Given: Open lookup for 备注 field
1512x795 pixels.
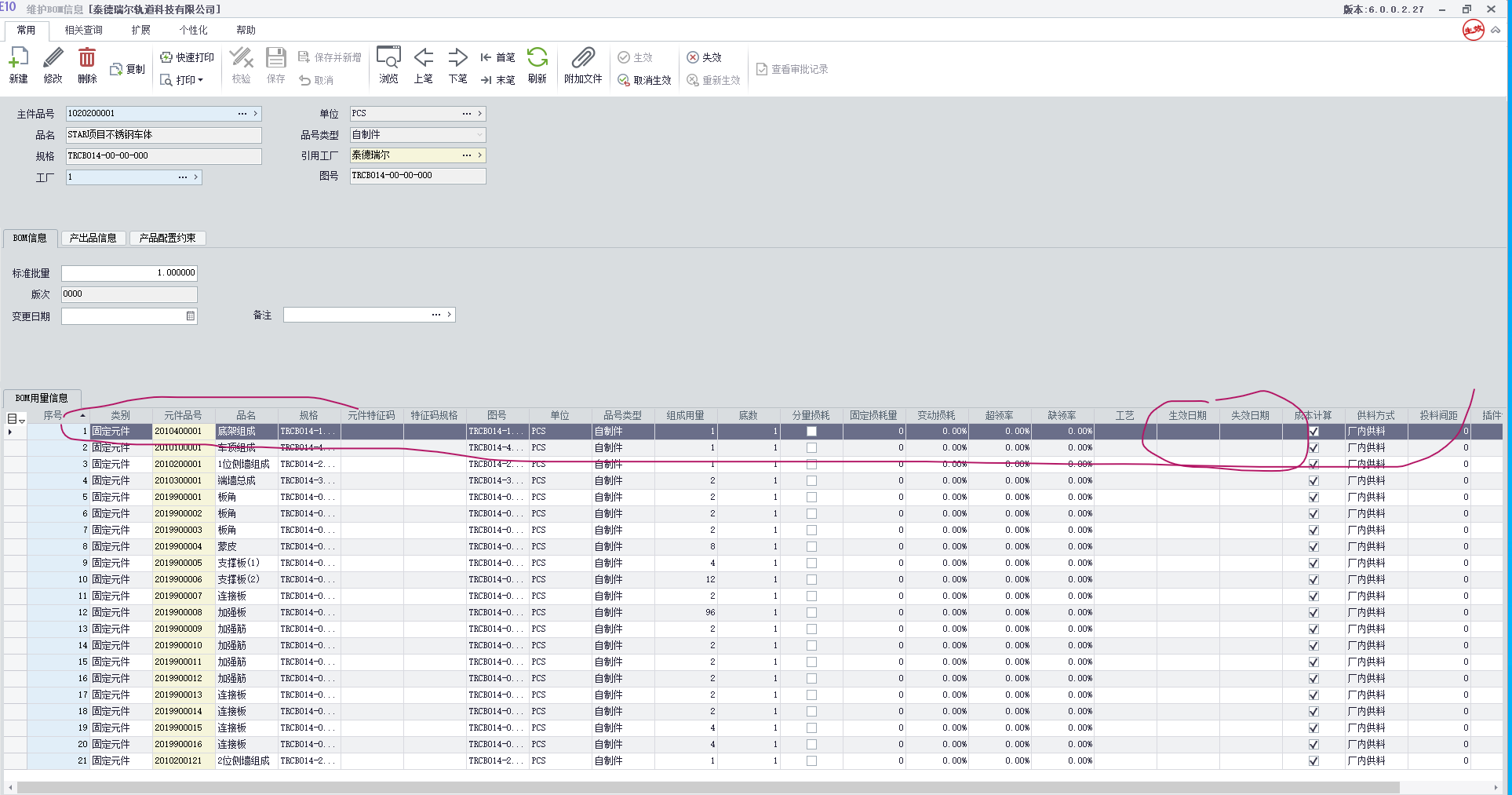Looking at the screenshot, I should click(436, 315).
